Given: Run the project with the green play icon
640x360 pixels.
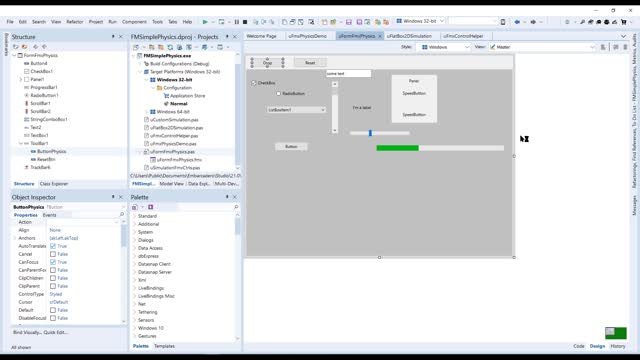Looking at the screenshot, I should (205, 22).
